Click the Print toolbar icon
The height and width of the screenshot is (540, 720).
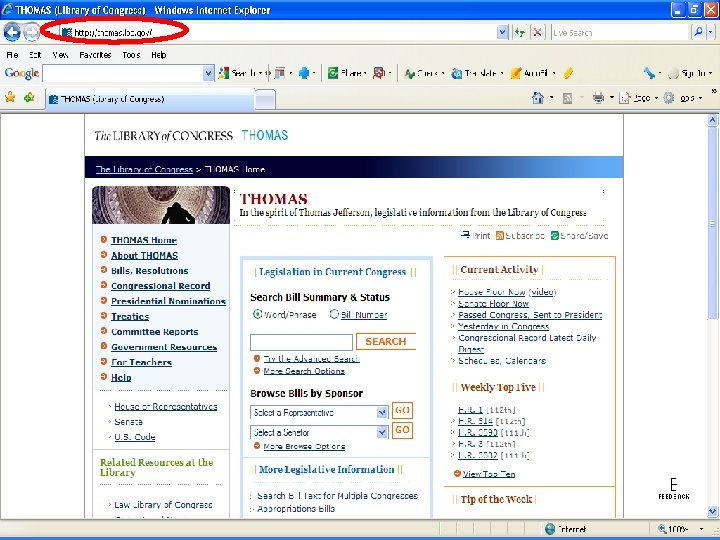coord(598,98)
